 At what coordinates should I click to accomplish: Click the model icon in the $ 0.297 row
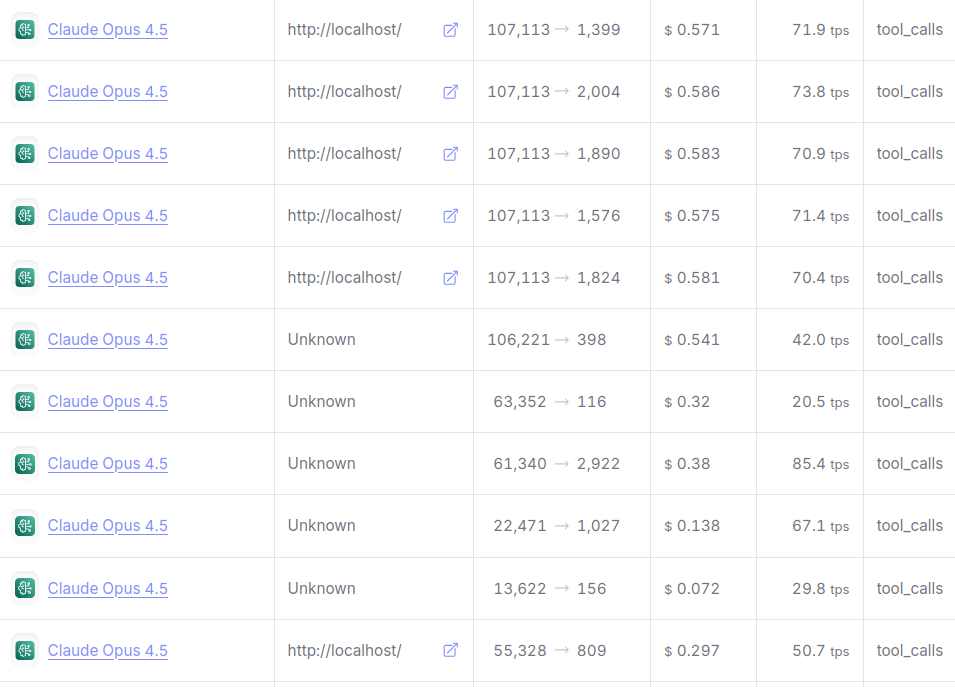[25, 650]
